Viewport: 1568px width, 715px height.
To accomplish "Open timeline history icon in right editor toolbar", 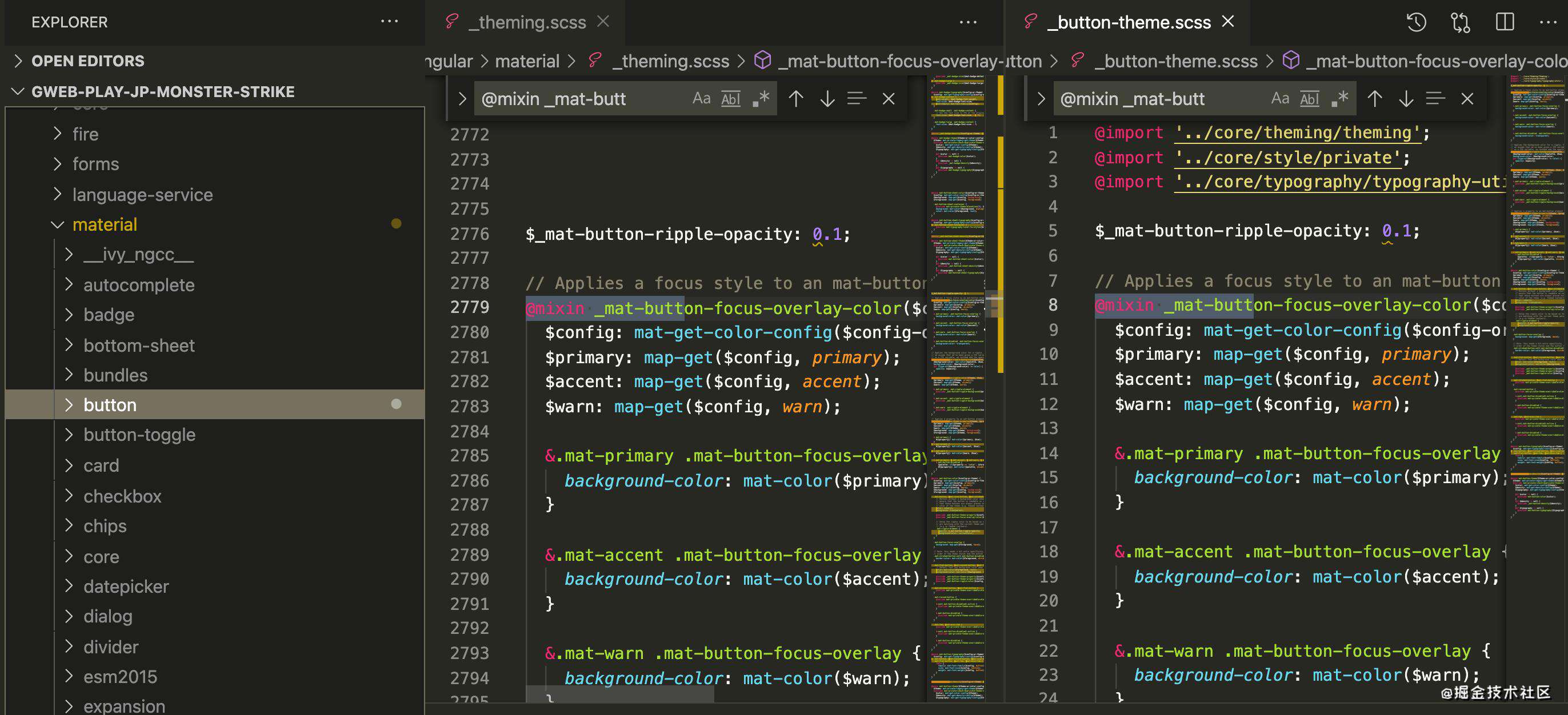I will 1416,22.
